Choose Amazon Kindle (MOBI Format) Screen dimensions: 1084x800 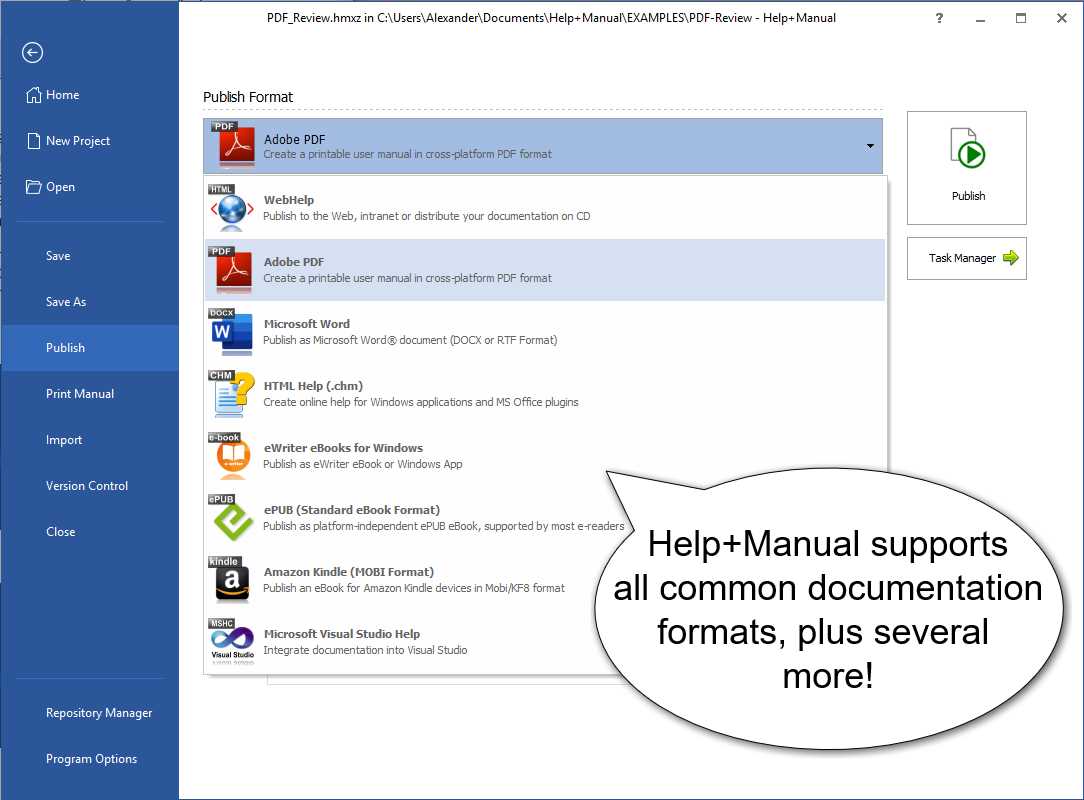click(x=348, y=572)
